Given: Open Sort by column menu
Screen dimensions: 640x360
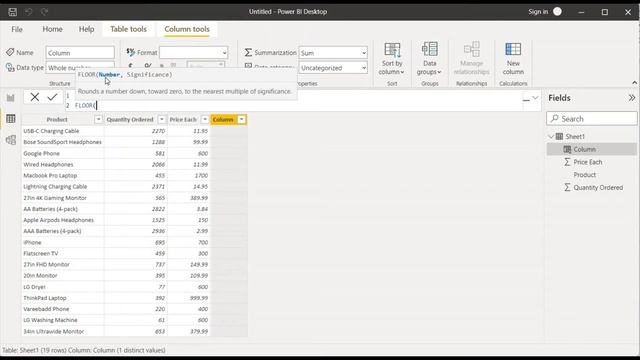Looking at the screenshot, I should point(392,59).
